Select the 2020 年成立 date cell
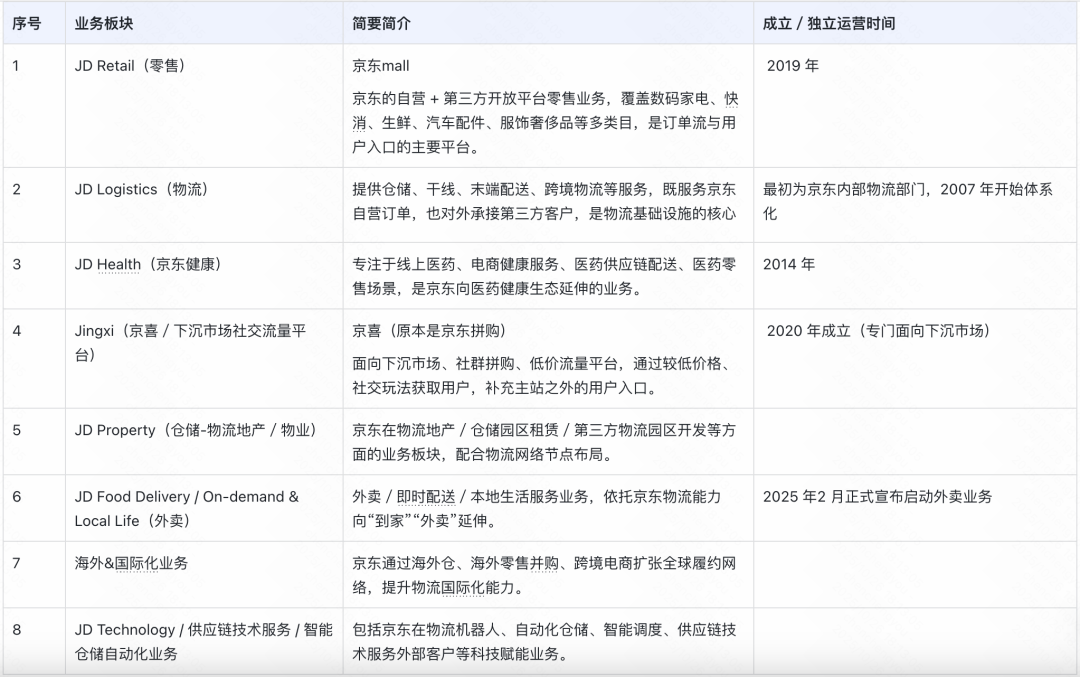Screen dimensions: 1080x677 click(878, 331)
